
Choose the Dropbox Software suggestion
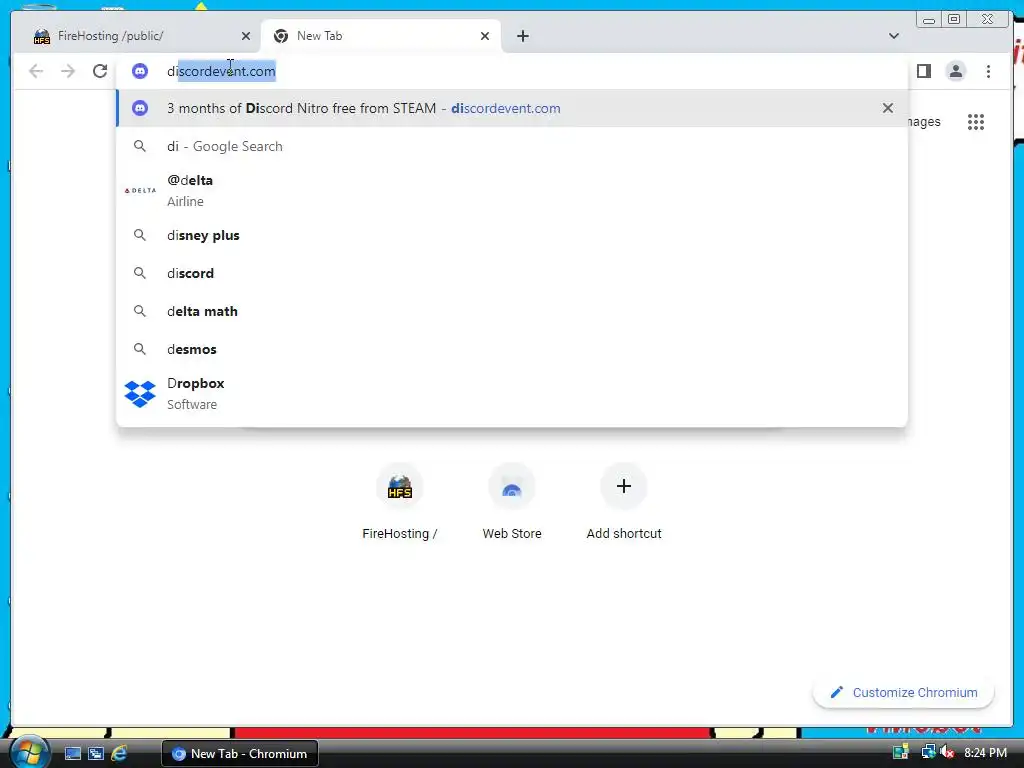(511, 393)
